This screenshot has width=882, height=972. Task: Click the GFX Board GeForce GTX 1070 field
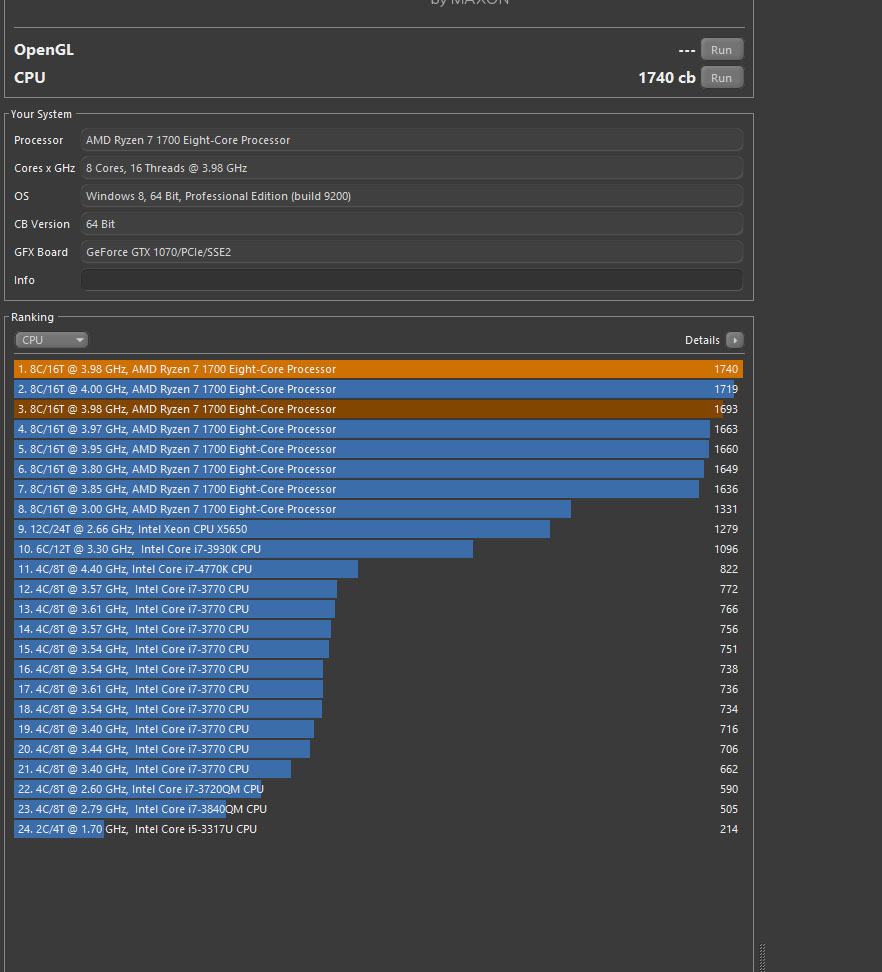(412, 252)
